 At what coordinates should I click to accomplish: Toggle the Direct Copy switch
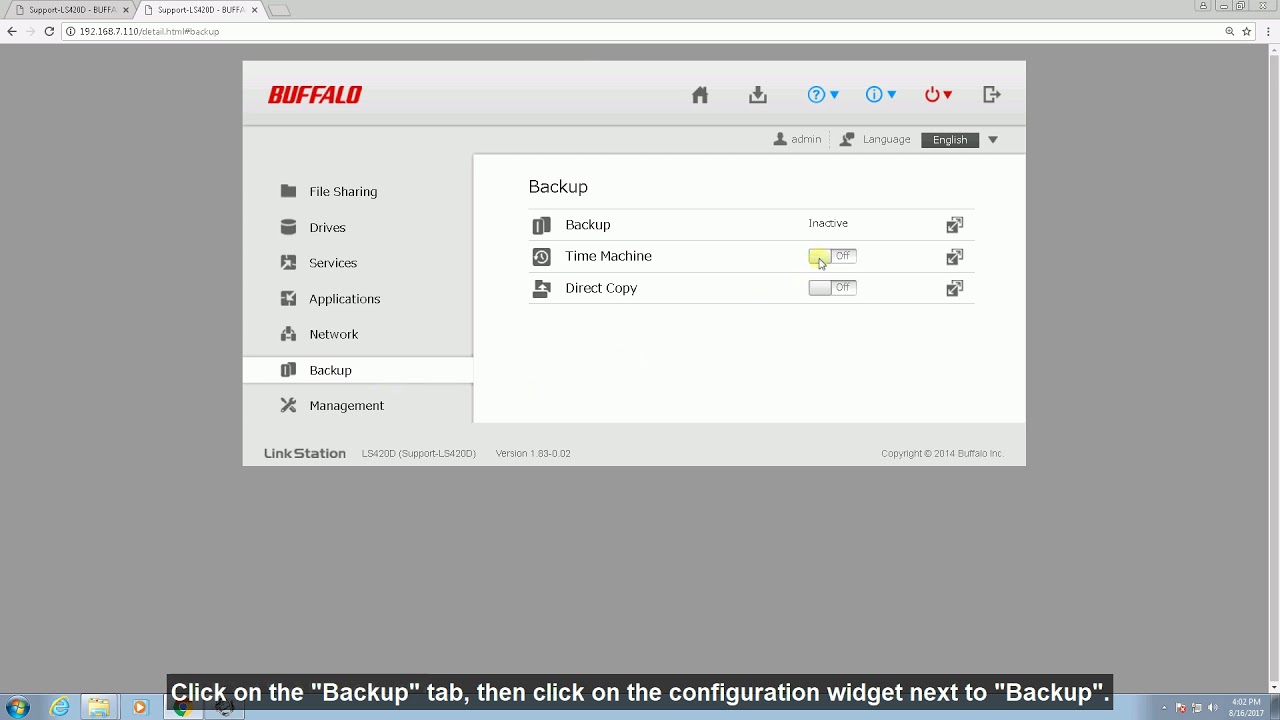[832, 288]
